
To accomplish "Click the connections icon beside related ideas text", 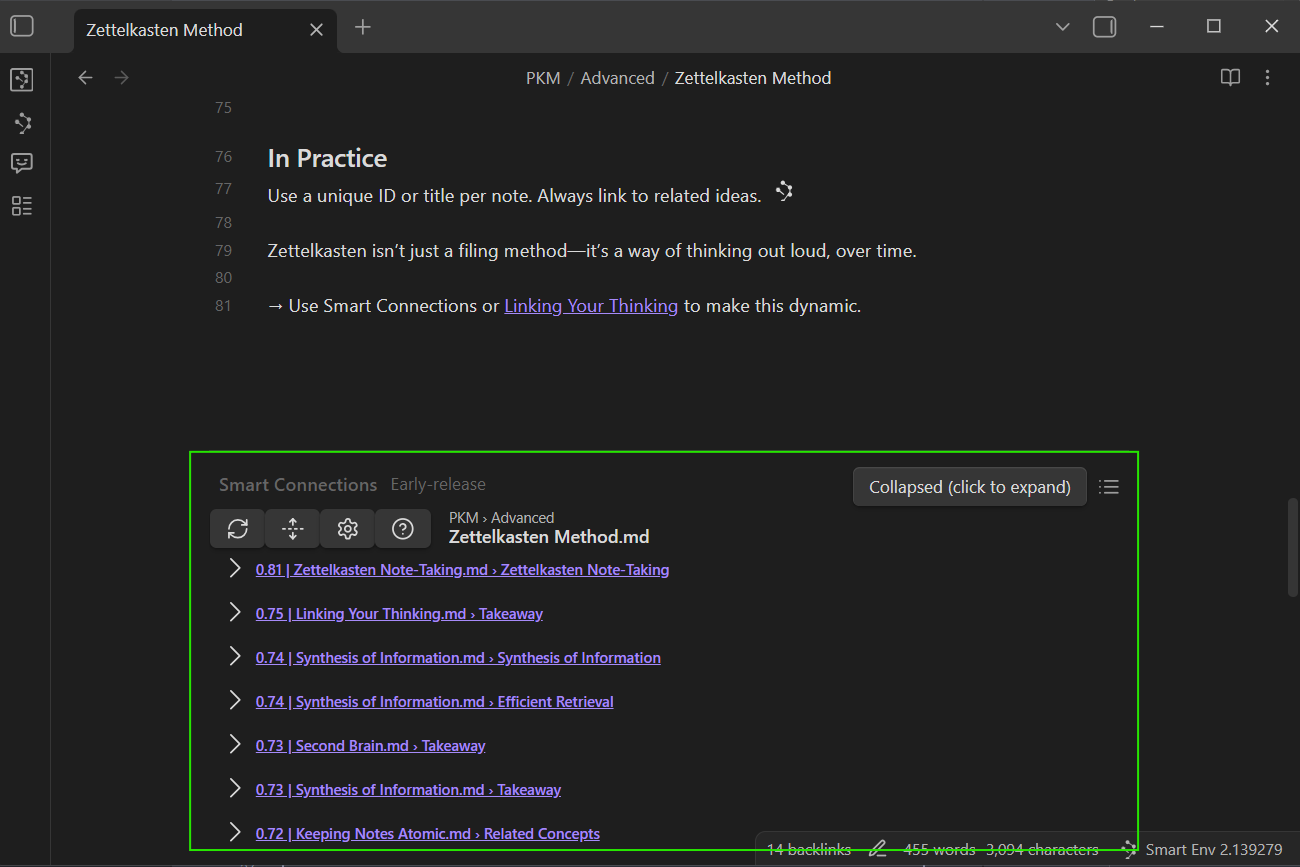I will tap(785, 192).
